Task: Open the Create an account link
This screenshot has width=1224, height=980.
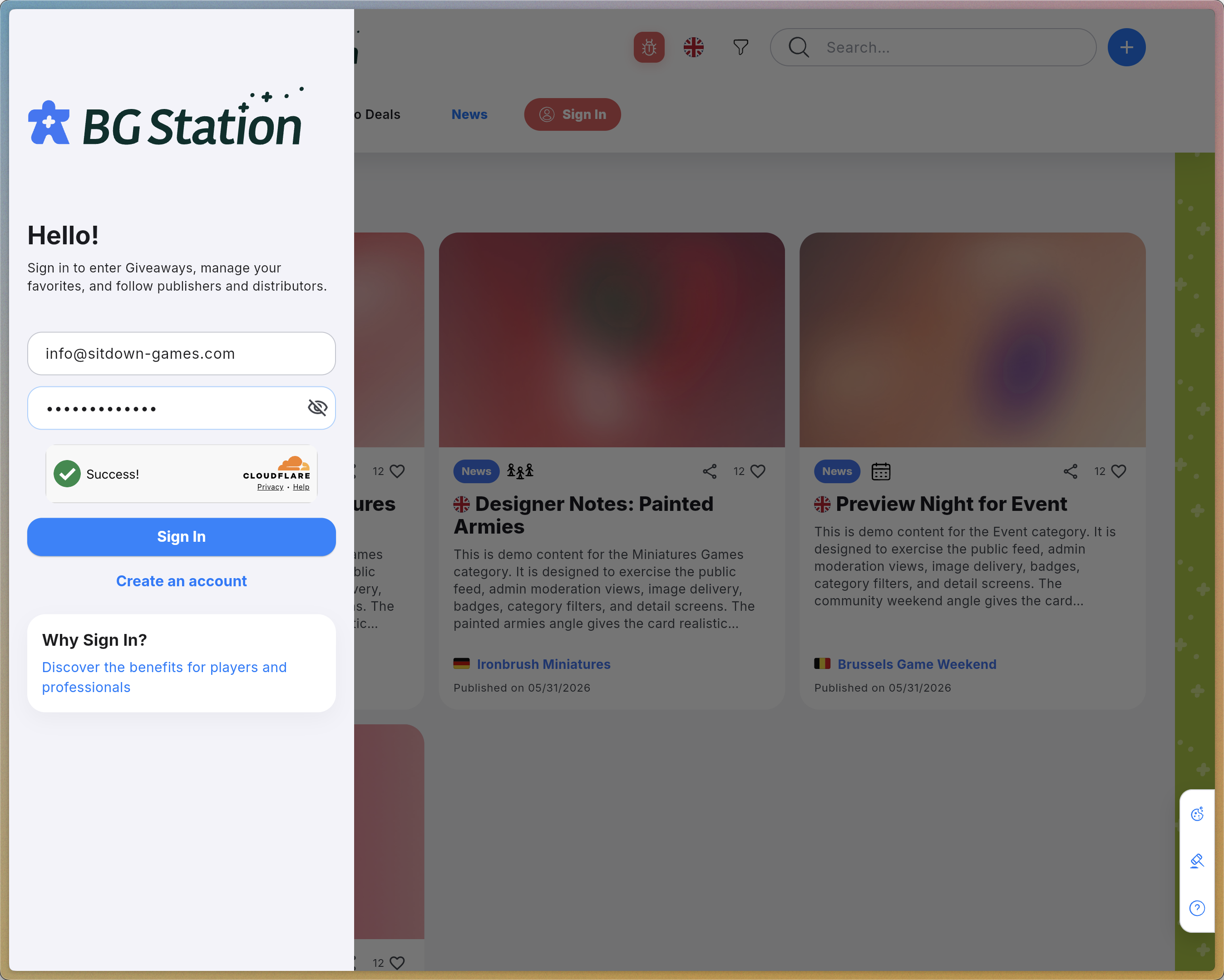Action: coord(182,581)
